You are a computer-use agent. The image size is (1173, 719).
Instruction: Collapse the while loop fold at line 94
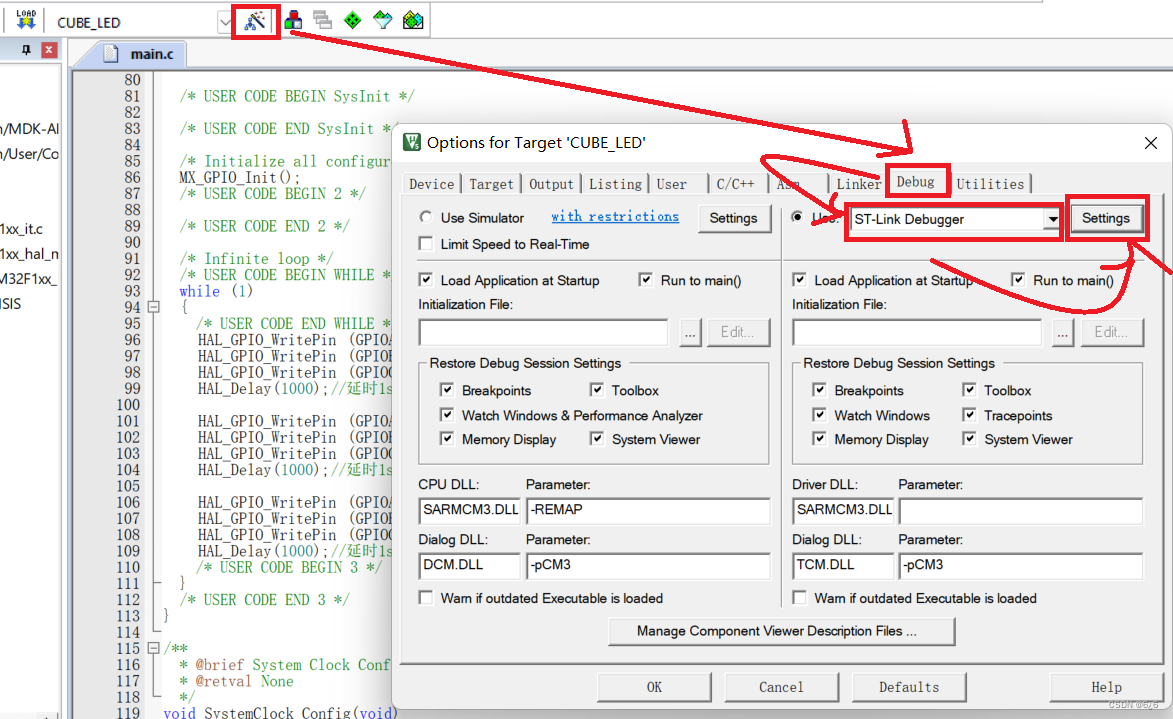153,307
